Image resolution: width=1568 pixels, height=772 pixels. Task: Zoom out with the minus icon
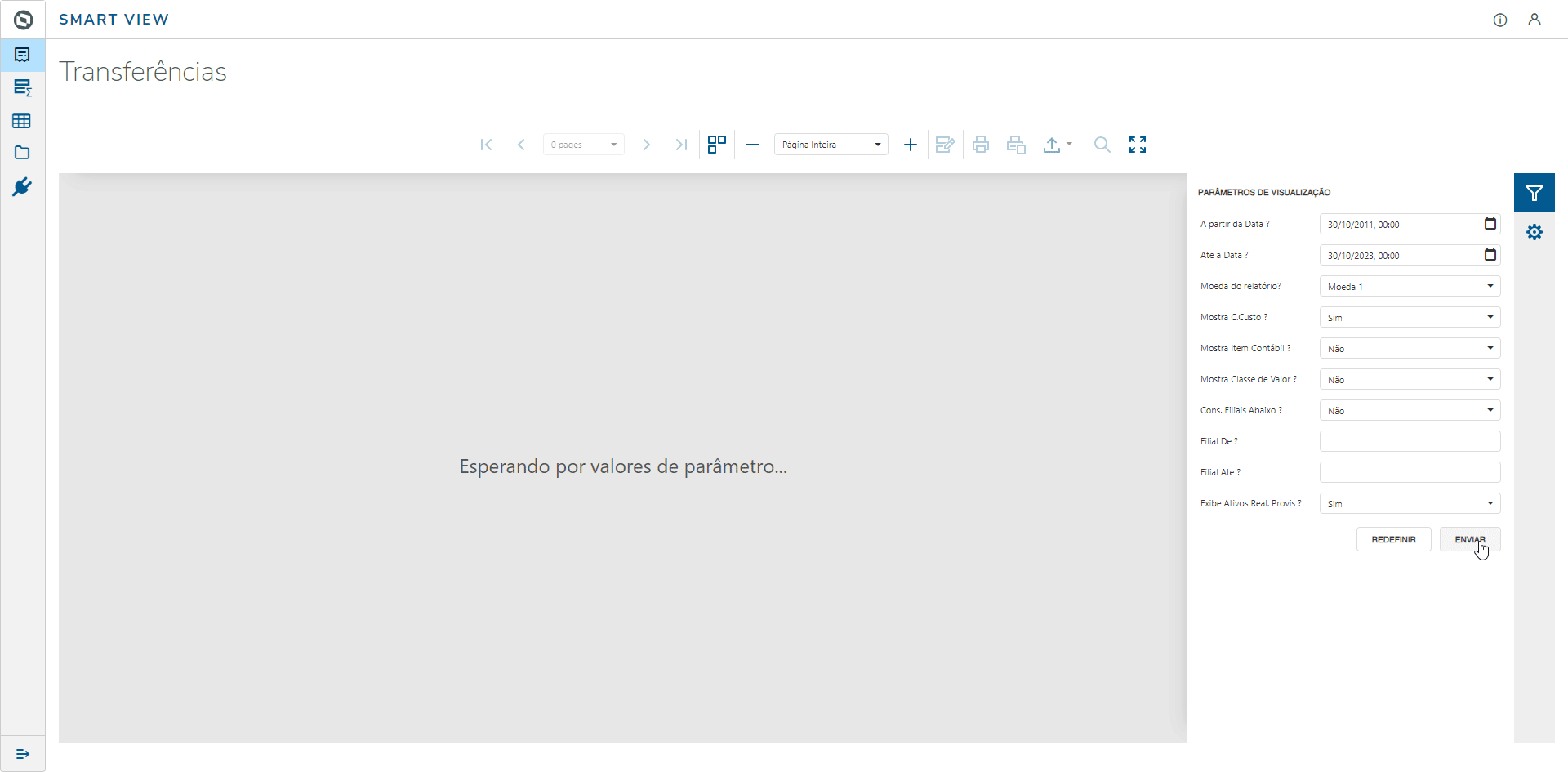coord(752,145)
